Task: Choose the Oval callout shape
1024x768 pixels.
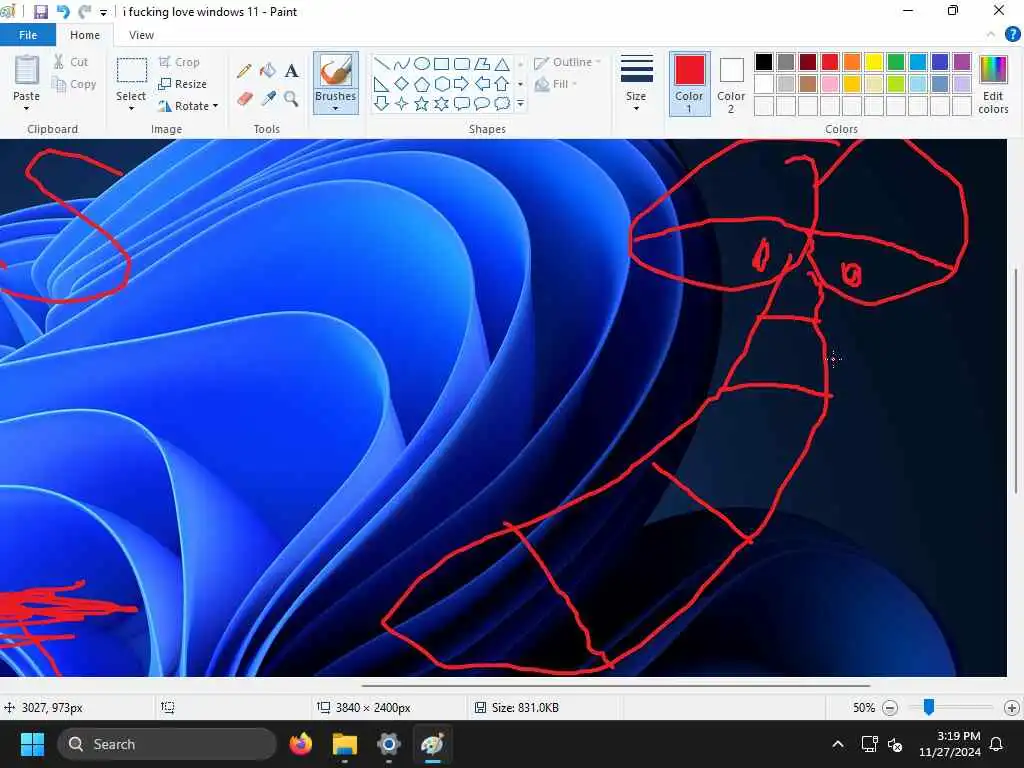Action: pyautogui.click(x=482, y=103)
